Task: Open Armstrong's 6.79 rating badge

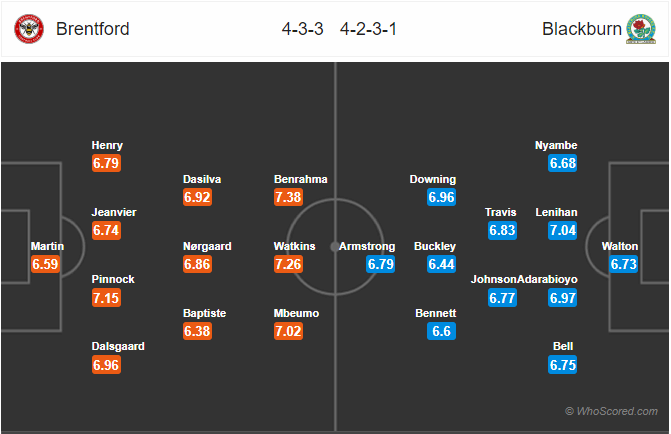Action: pos(380,264)
